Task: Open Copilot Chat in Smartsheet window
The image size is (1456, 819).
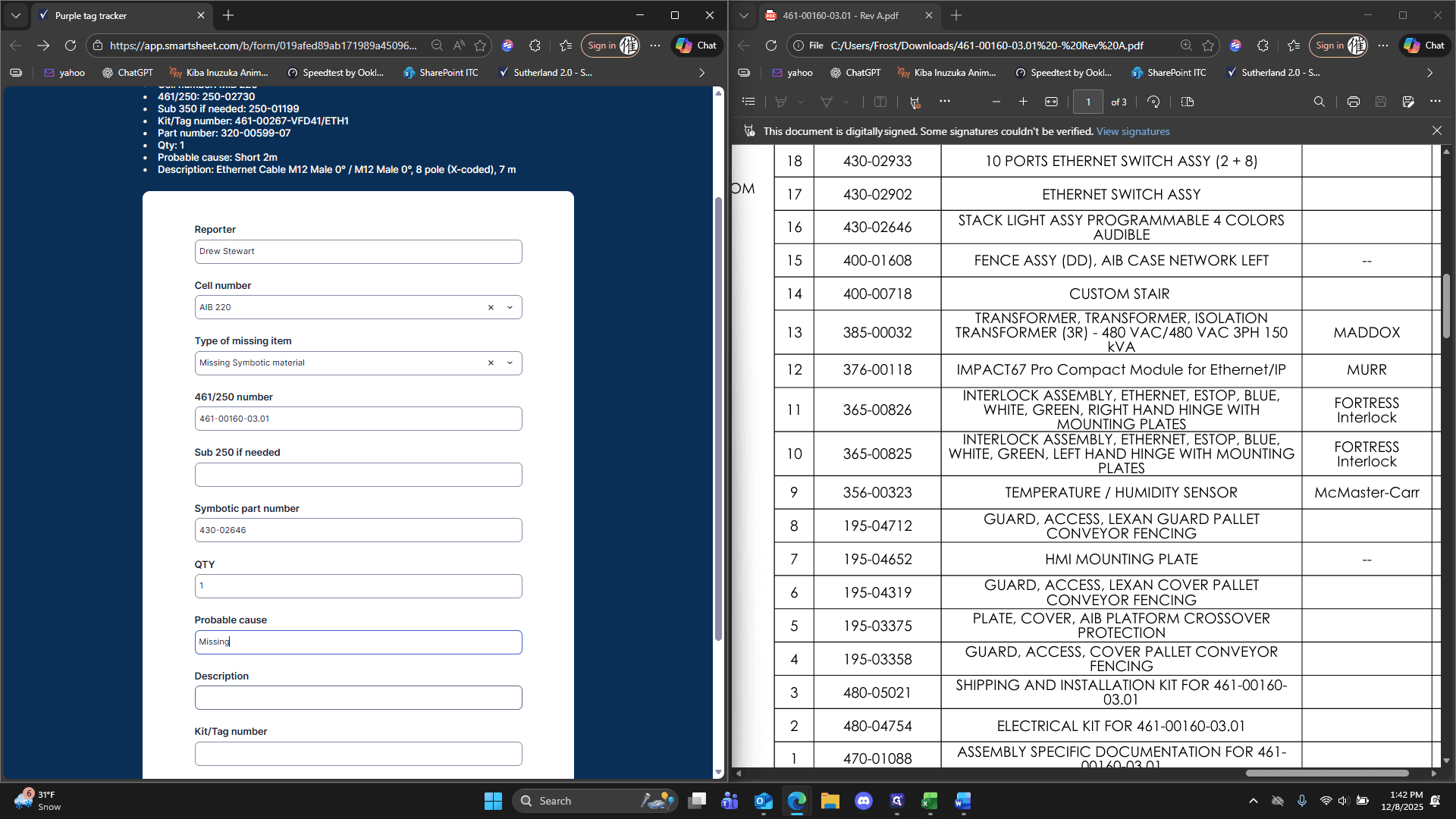Action: [x=696, y=45]
